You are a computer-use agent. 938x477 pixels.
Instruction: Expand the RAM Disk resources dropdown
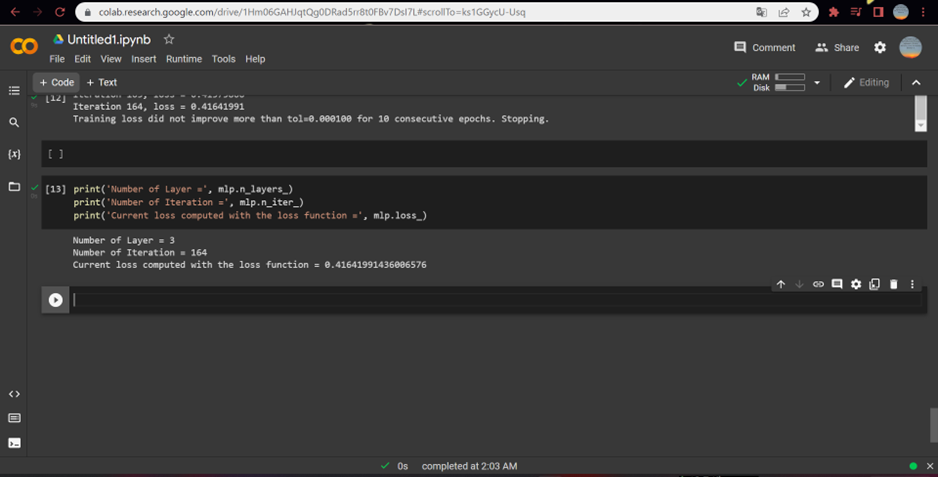coord(817,83)
